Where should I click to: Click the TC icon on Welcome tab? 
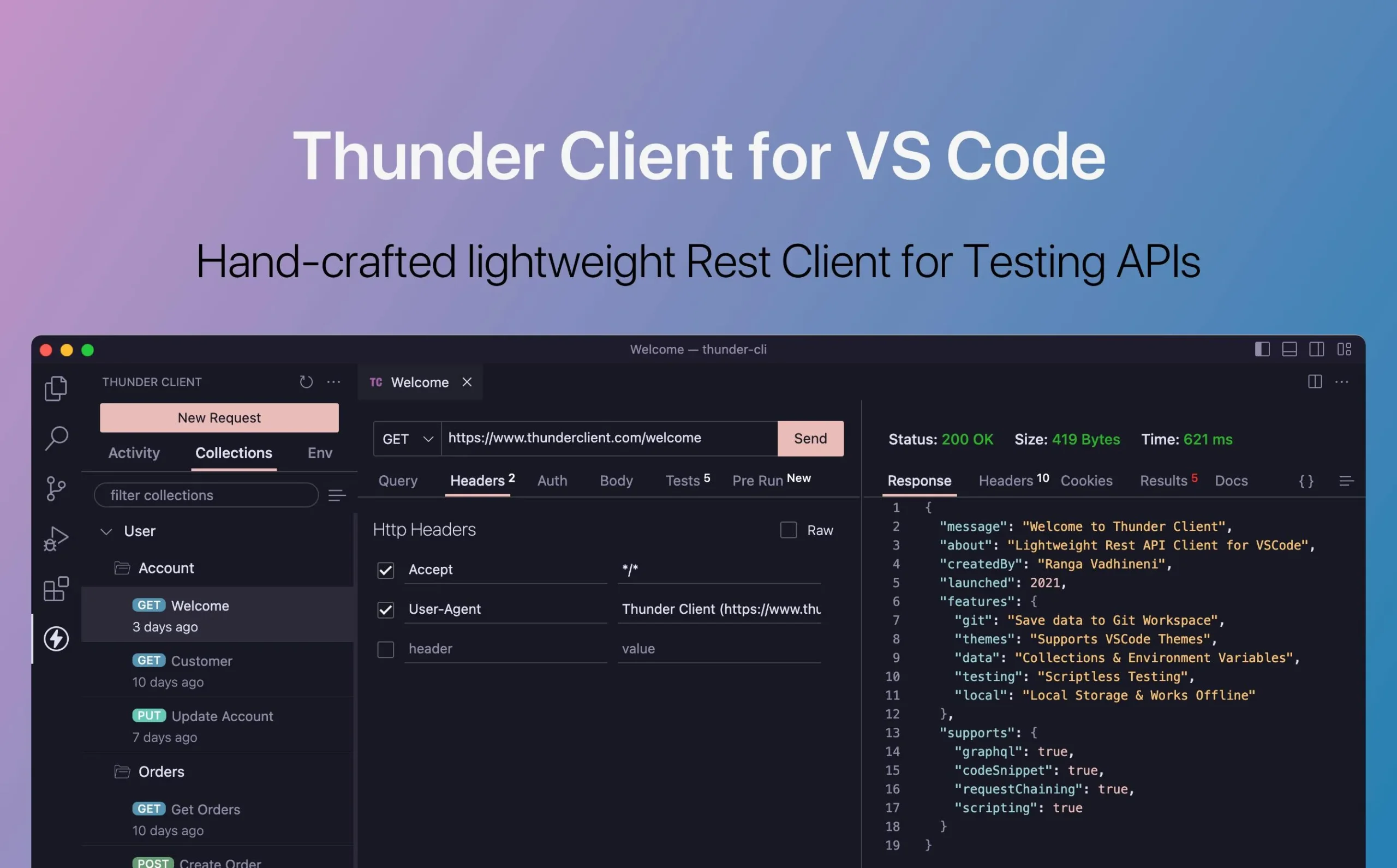click(375, 382)
